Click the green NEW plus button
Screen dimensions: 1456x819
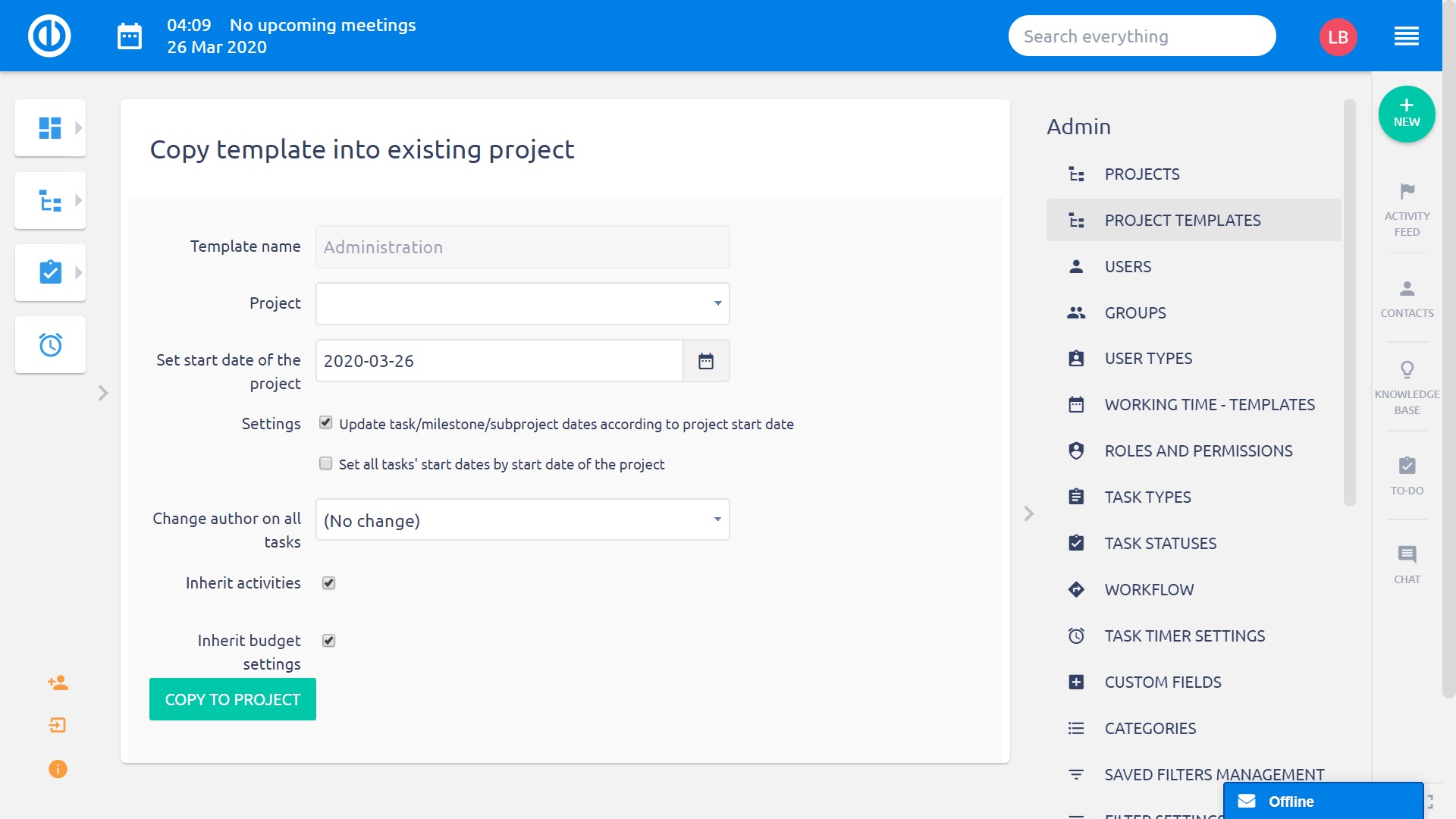(x=1406, y=114)
